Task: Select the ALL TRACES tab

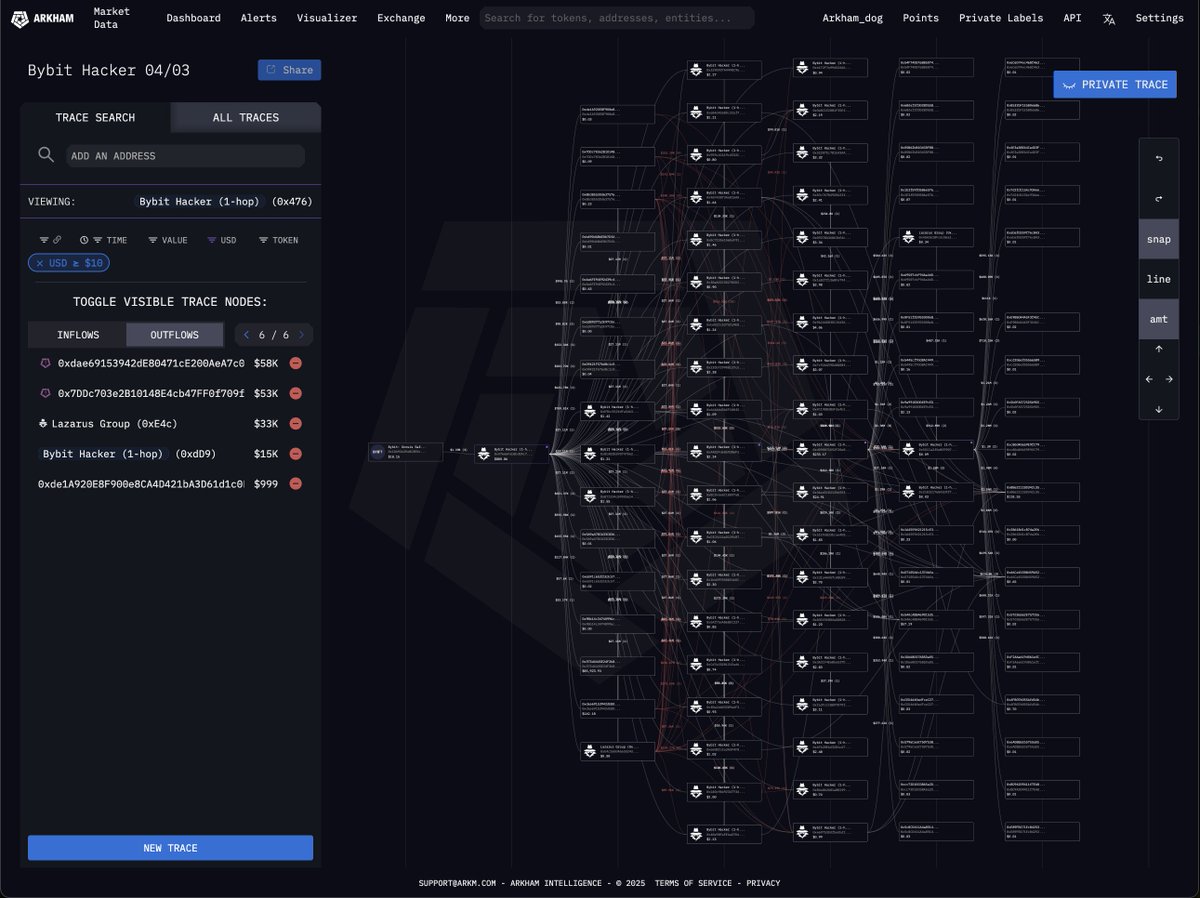Action: 246,117
